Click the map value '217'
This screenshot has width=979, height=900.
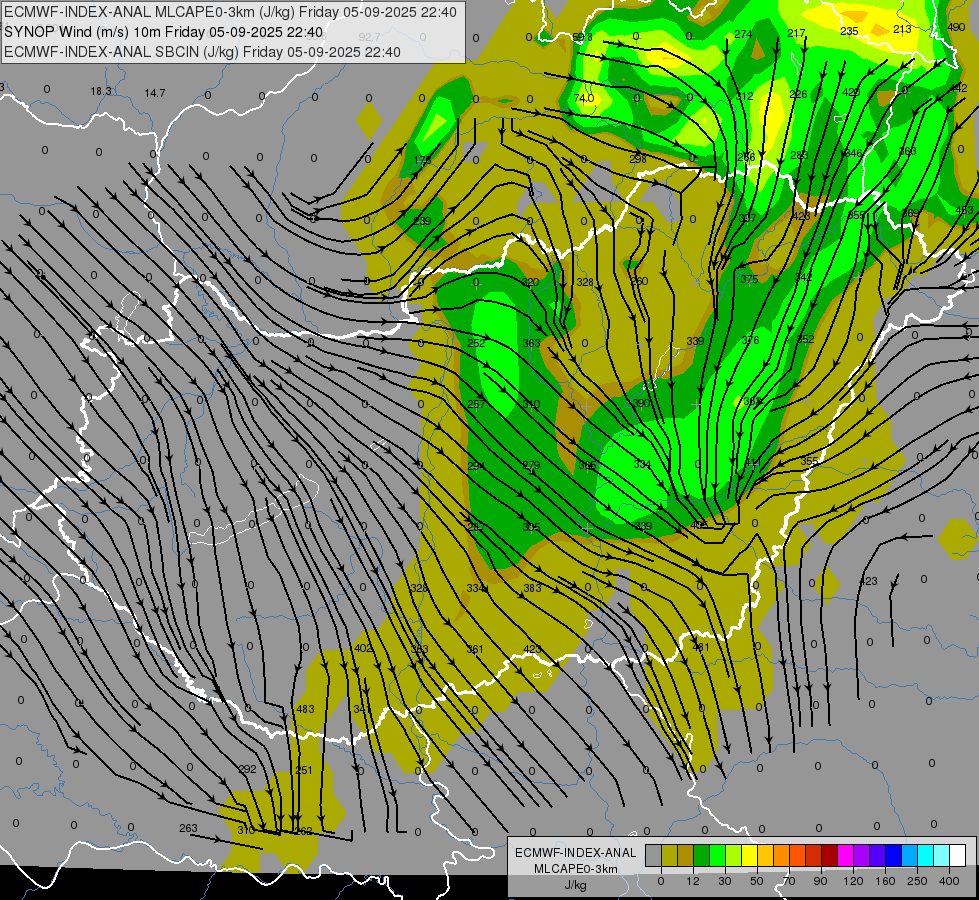click(796, 33)
